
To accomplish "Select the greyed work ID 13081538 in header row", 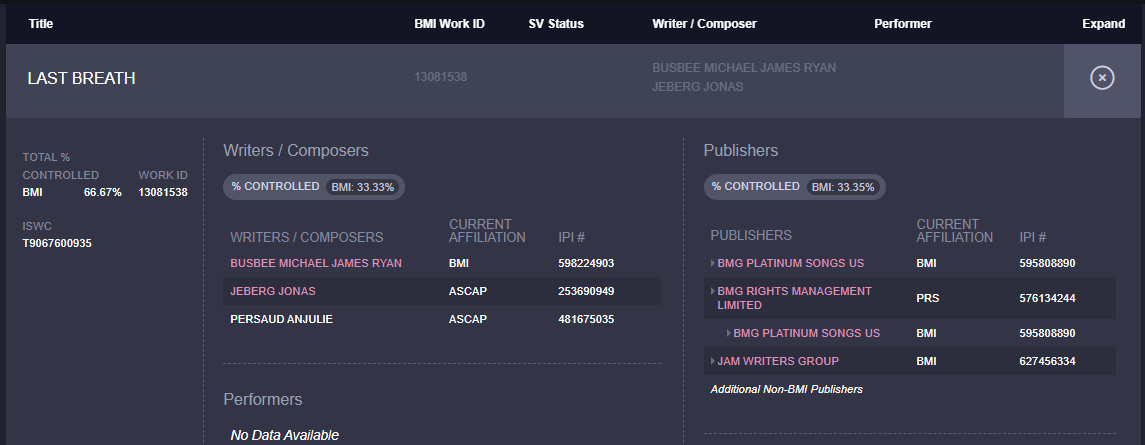I will point(440,77).
